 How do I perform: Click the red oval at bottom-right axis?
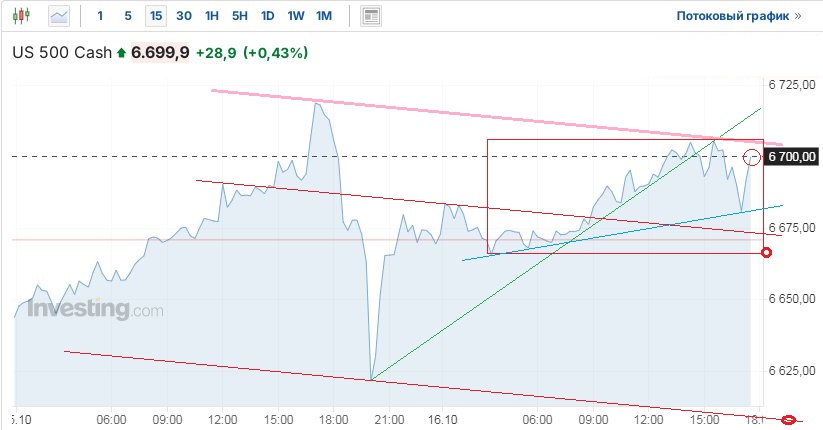[x=788, y=419]
